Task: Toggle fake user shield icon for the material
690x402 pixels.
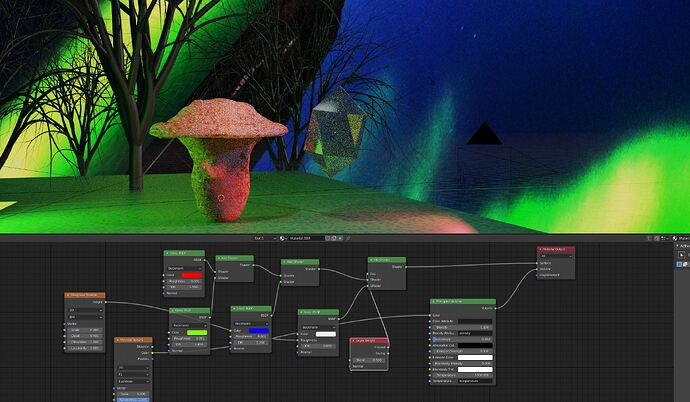Action: click(x=327, y=238)
